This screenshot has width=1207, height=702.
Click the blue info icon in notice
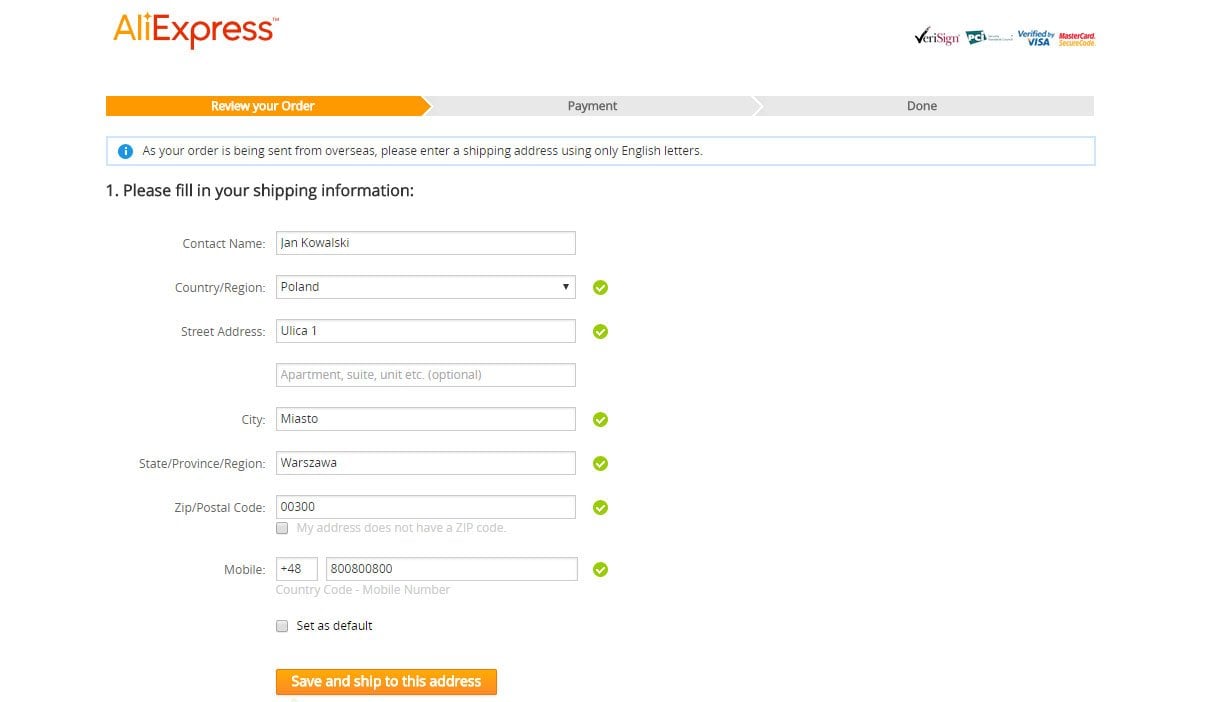[x=125, y=151]
